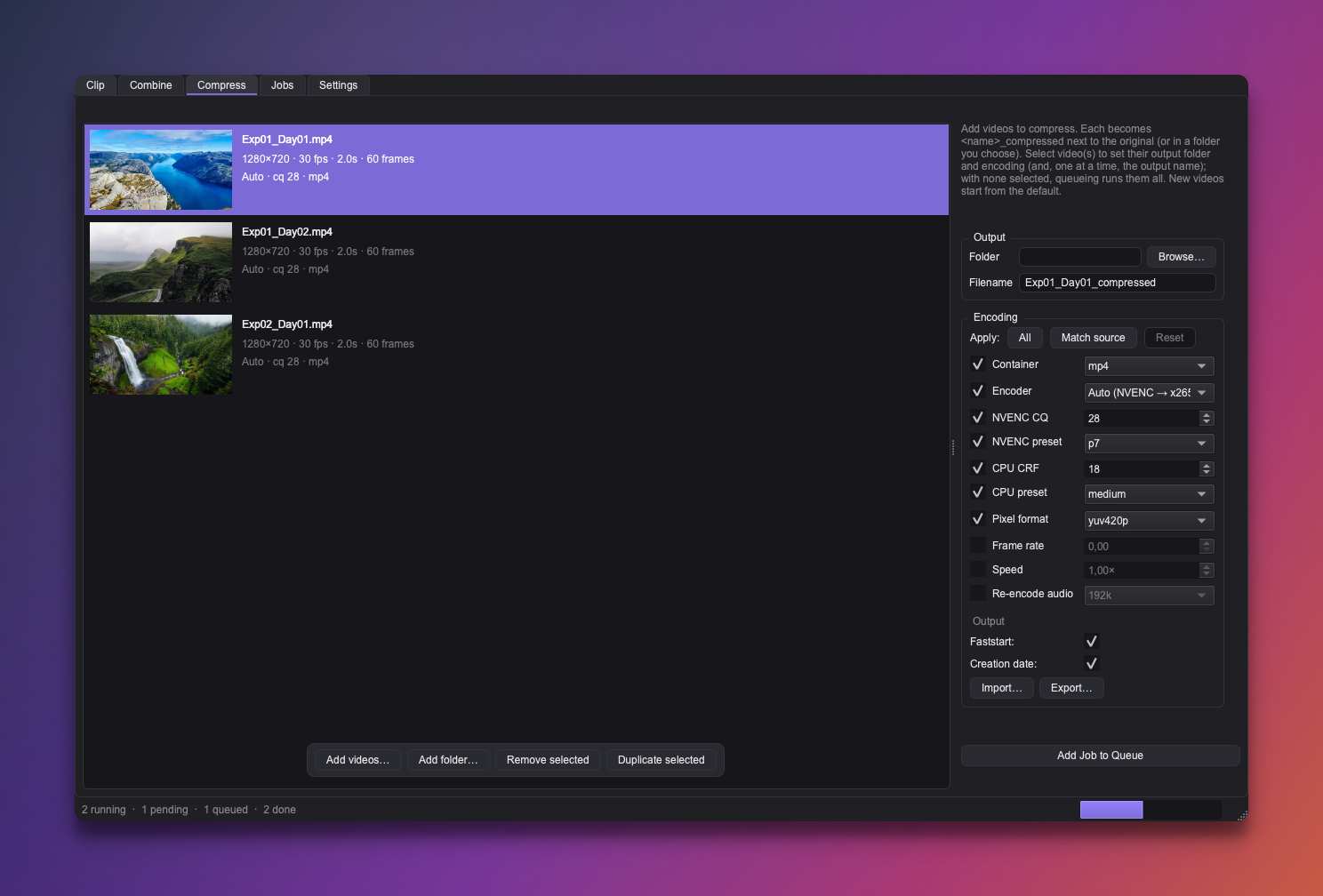The height and width of the screenshot is (896, 1323).
Task: Click Add Job to Queue
Action: (x=1100, y=756)
